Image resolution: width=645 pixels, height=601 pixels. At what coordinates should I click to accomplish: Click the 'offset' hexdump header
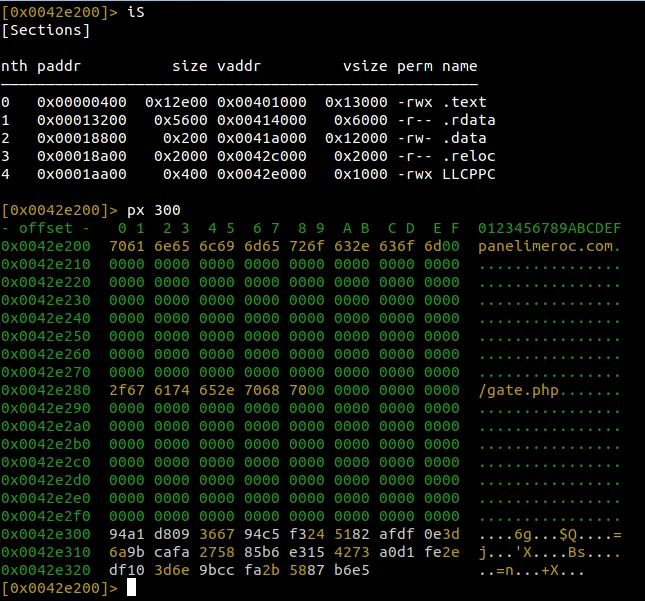tap(46, 228)
